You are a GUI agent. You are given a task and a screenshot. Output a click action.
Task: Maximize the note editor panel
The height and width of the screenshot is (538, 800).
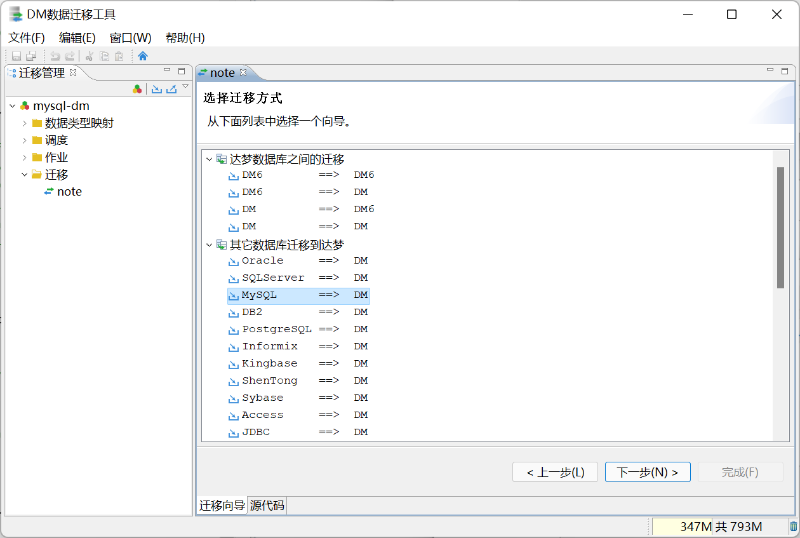tap(785, 71)
